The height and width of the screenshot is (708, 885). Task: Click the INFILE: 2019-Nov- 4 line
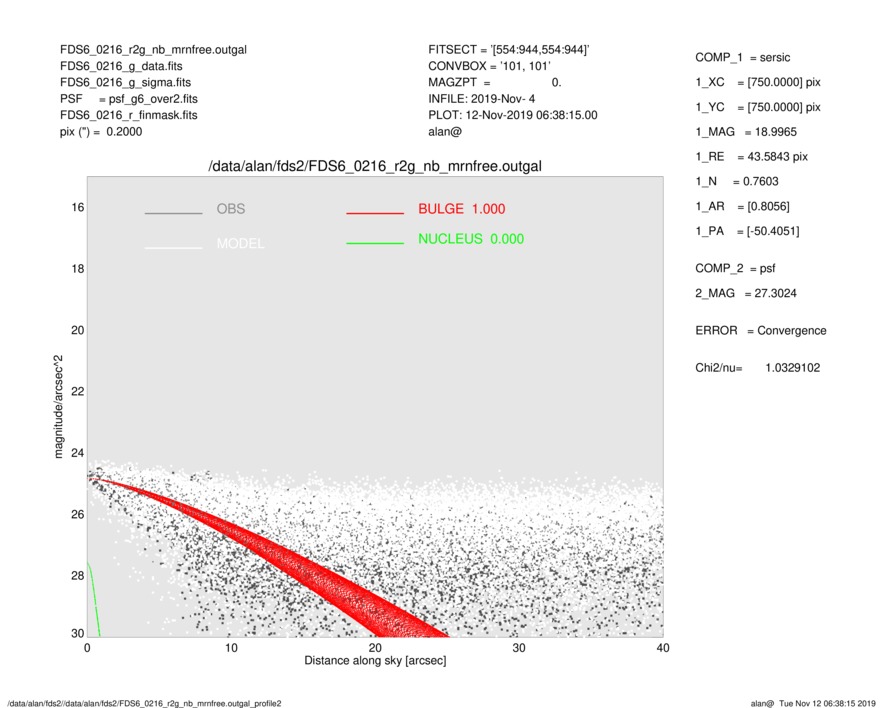click(x=481, y=99)
